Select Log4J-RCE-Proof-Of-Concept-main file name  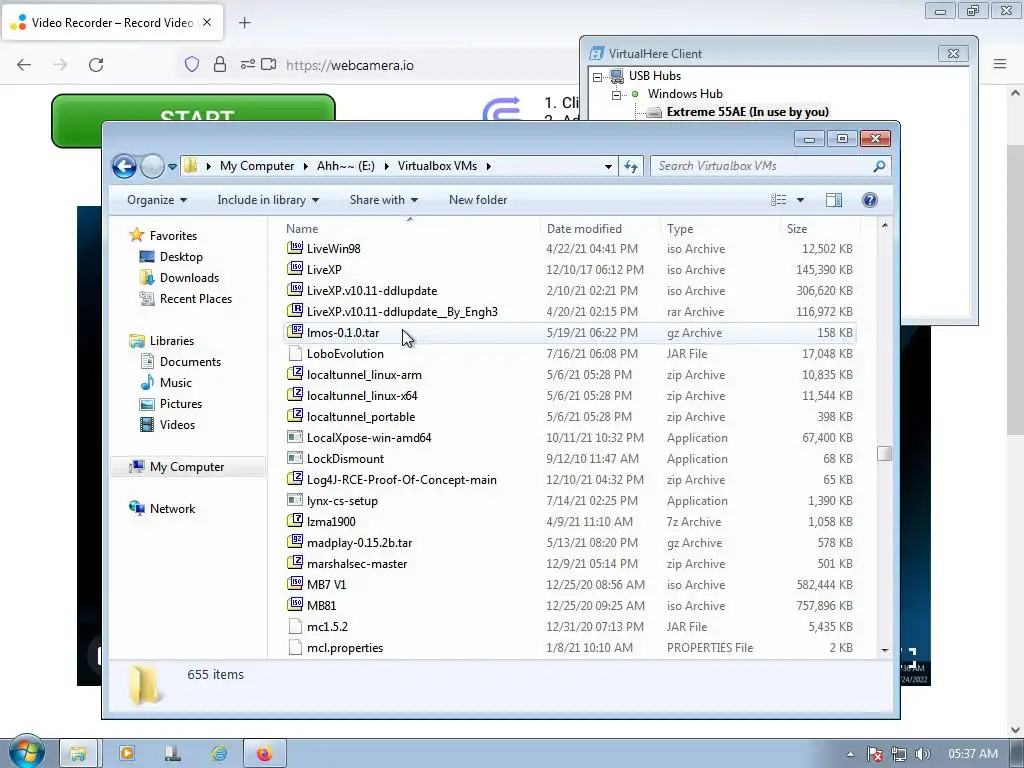point(402,480)
